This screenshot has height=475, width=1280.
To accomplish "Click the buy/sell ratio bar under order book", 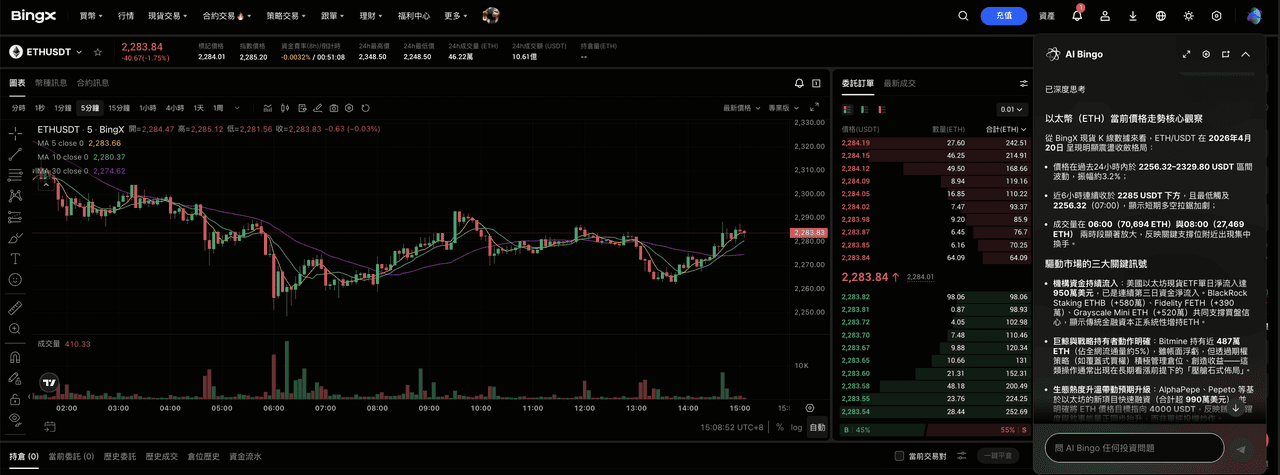I will (x=935, y=430).
